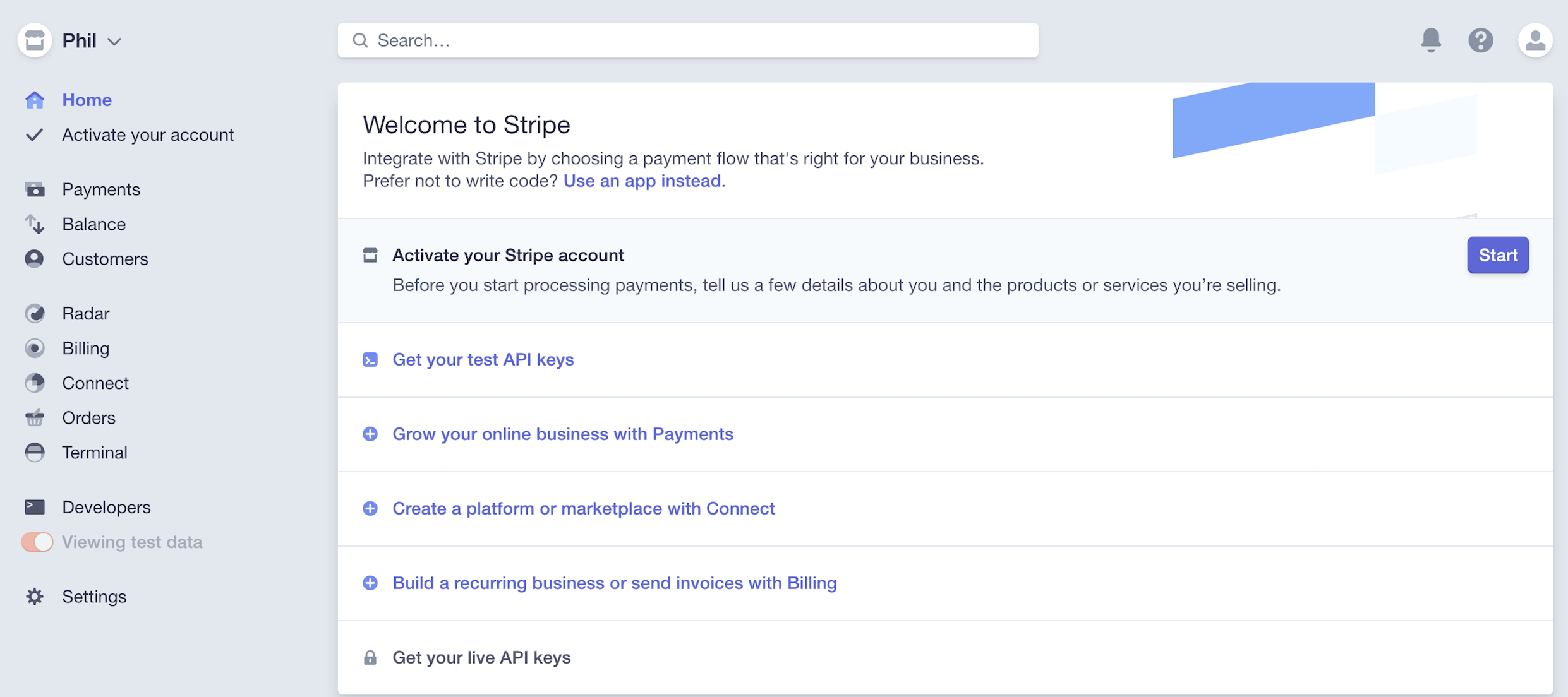
Task: Click the Start button
Action: tap(1498, 255)
